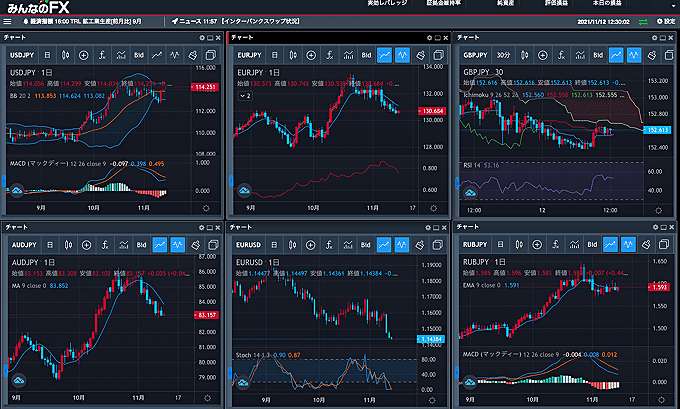The image size is (680, 409).
Task: Open the 設定 settings menu
Action: (x=667, y=21)
